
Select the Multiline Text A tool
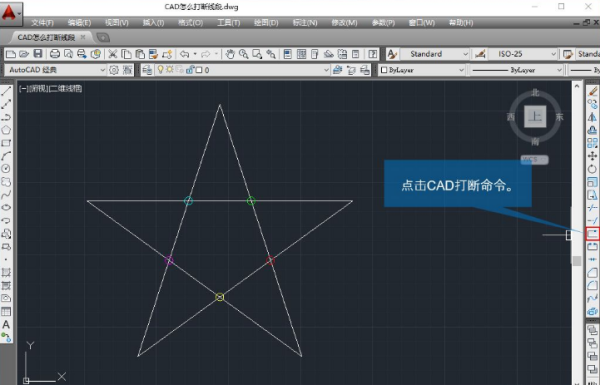(6, 325)
